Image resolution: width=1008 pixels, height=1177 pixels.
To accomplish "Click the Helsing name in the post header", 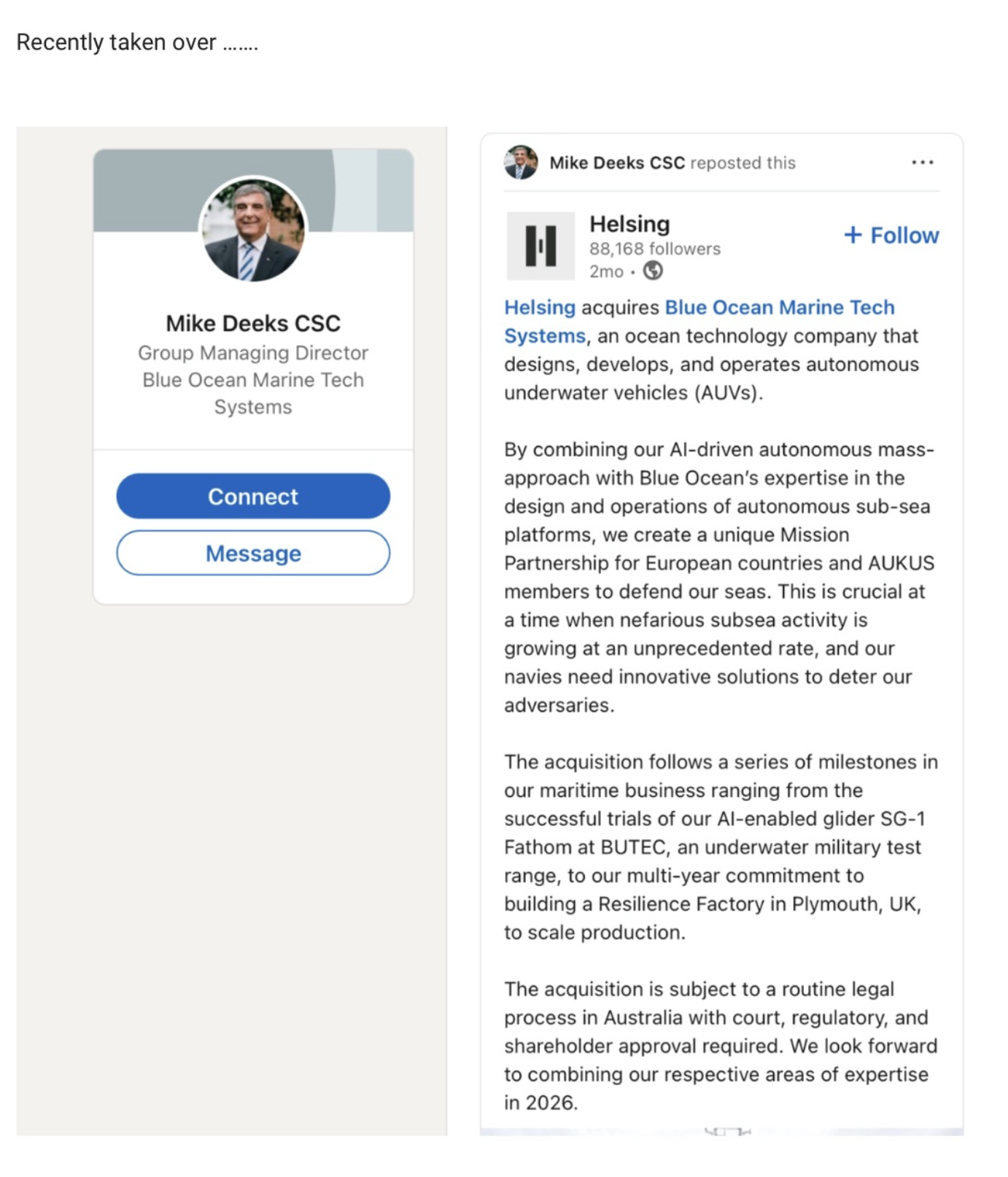I will click(629, 224).
